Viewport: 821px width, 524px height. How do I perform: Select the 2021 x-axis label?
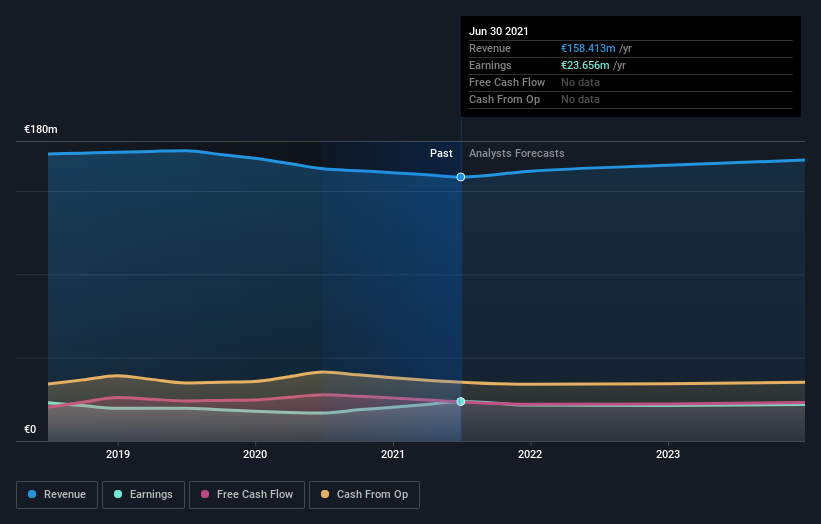393,454
